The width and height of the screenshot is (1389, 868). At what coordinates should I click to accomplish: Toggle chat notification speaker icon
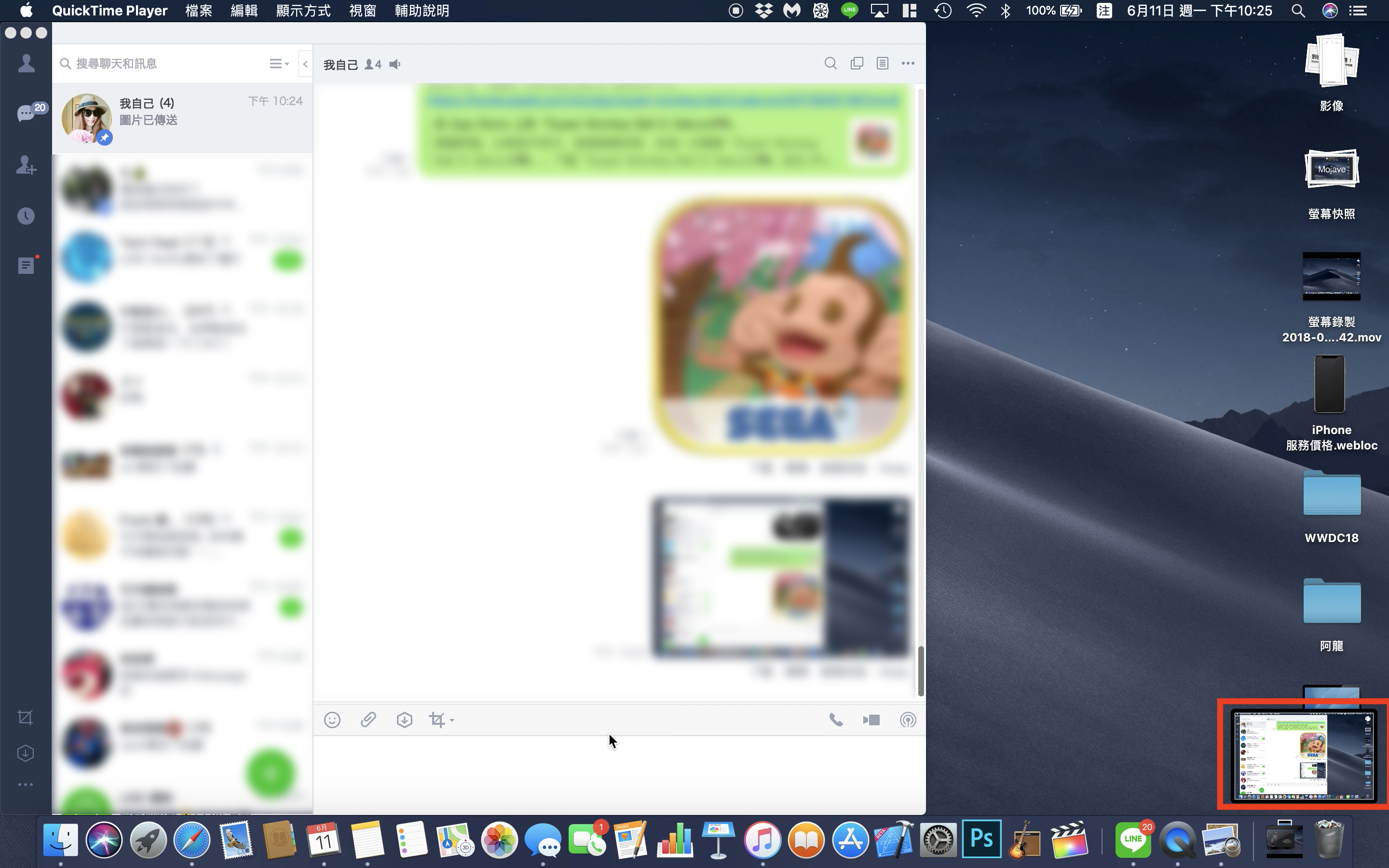click(395, 64)
